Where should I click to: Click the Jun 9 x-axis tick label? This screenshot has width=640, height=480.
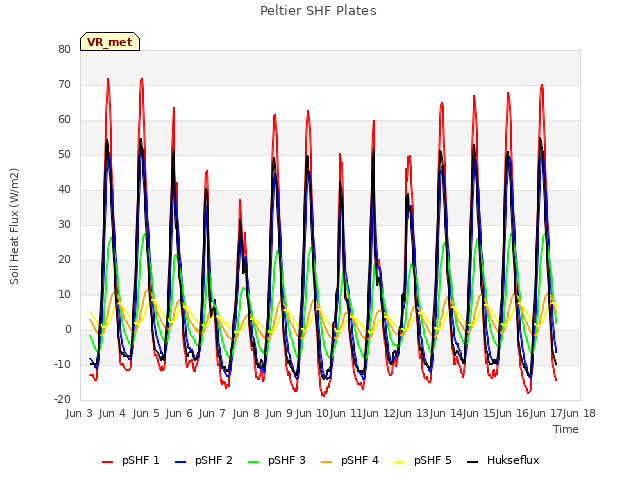[279, 413]
